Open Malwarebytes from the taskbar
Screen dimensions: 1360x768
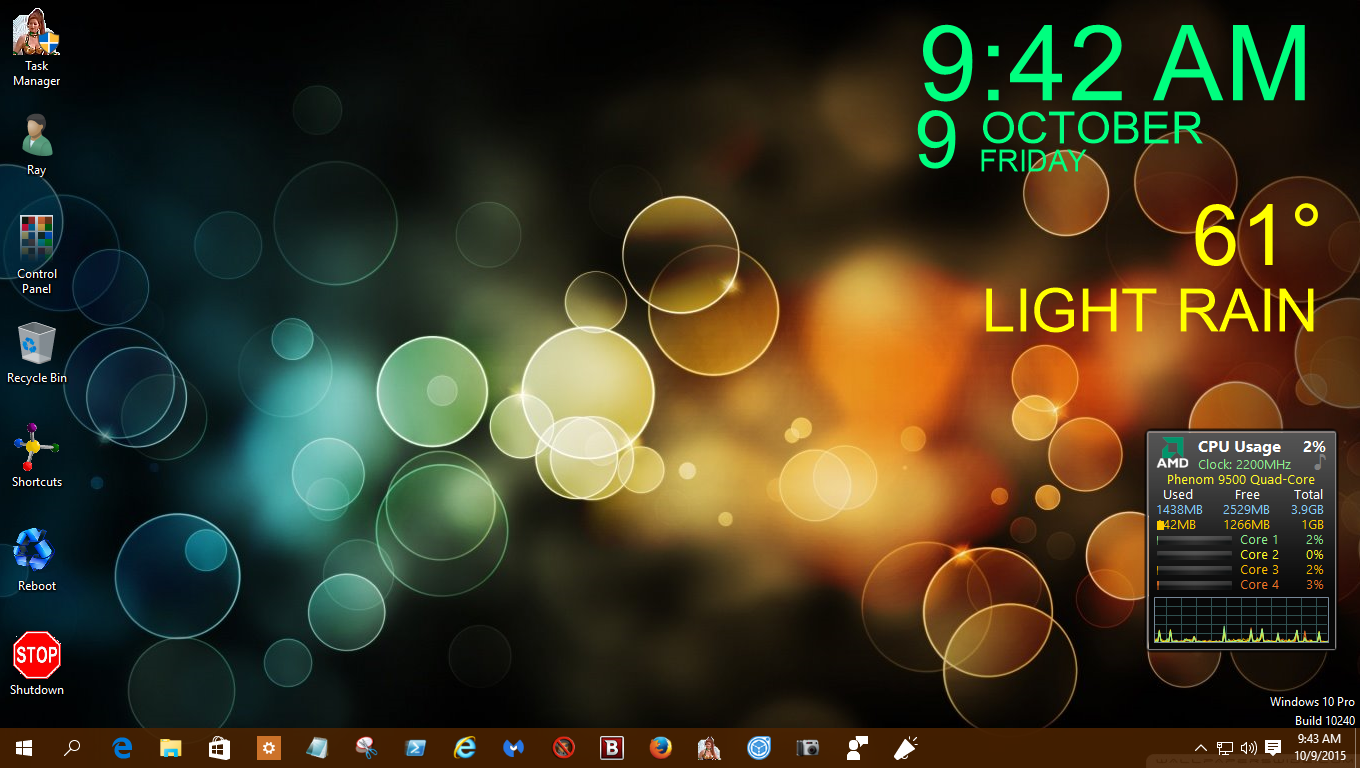(x=513, y=748)
